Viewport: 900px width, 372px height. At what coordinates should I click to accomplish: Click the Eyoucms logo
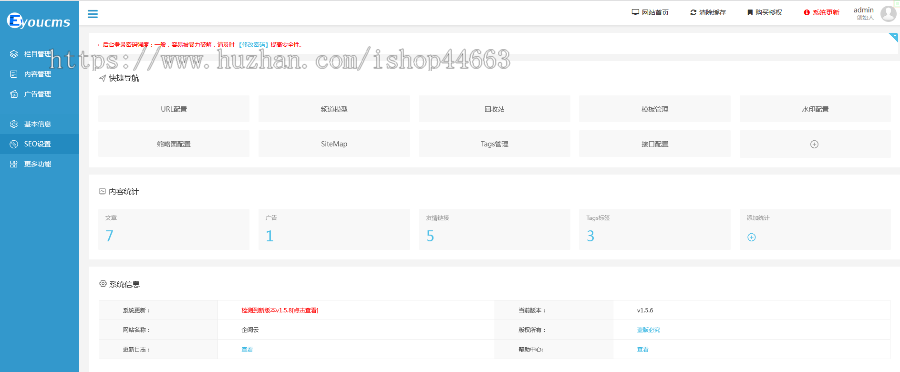(x=38, y=22)
